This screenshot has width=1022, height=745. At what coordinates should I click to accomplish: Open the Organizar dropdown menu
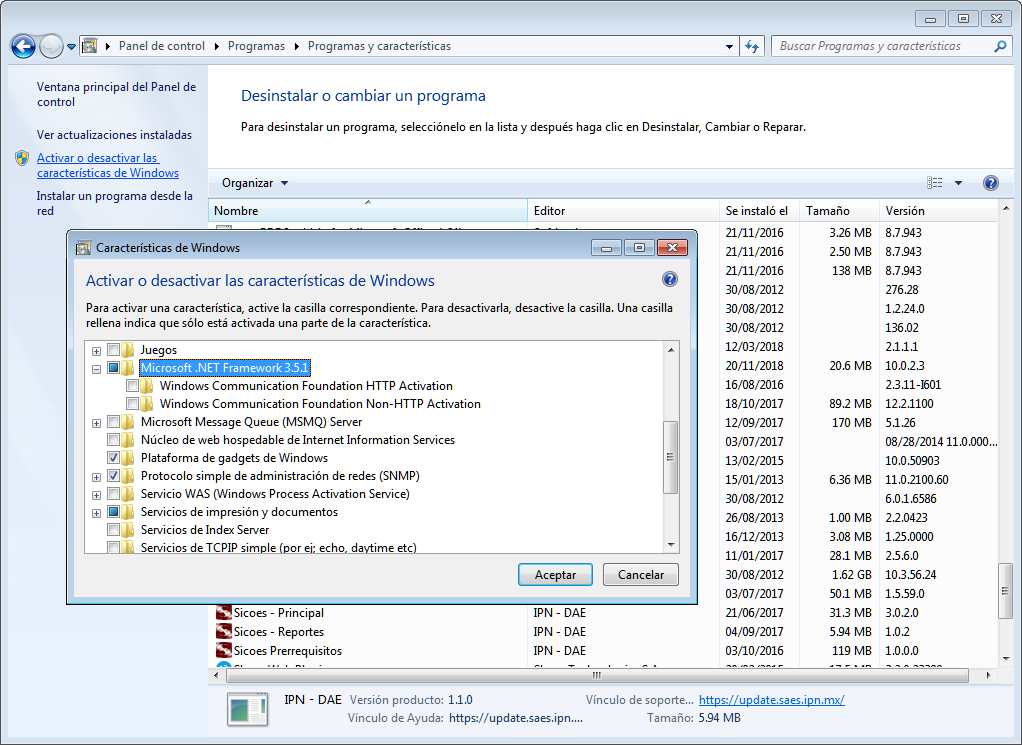(255, 183)
